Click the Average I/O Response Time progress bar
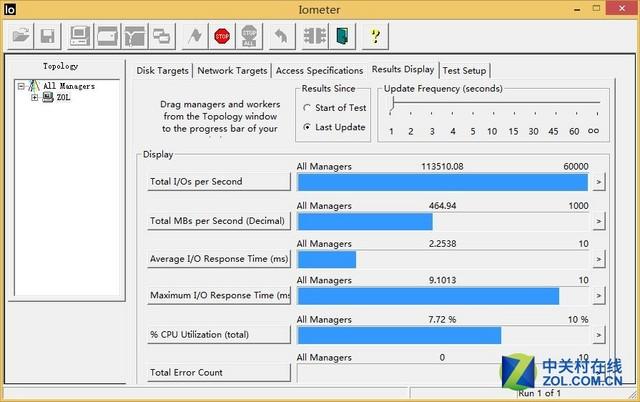The image size is (640, 402). 443,259
